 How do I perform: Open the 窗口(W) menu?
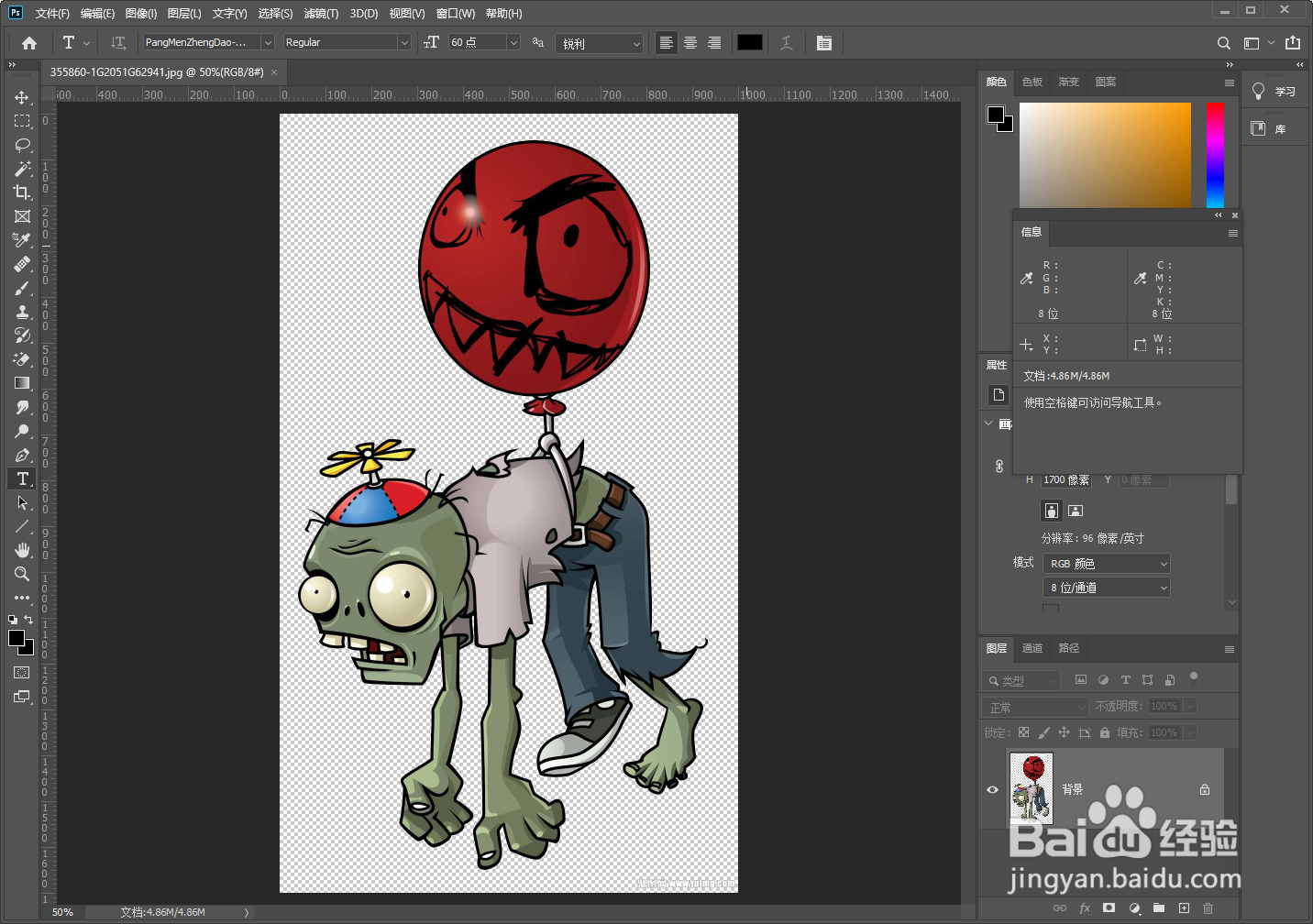click(456, 14)
